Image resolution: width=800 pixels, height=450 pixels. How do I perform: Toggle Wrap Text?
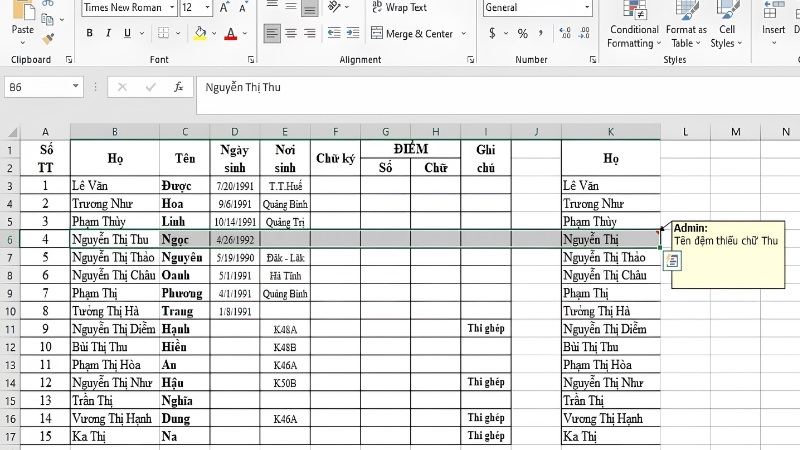click(x=399, y=7)
